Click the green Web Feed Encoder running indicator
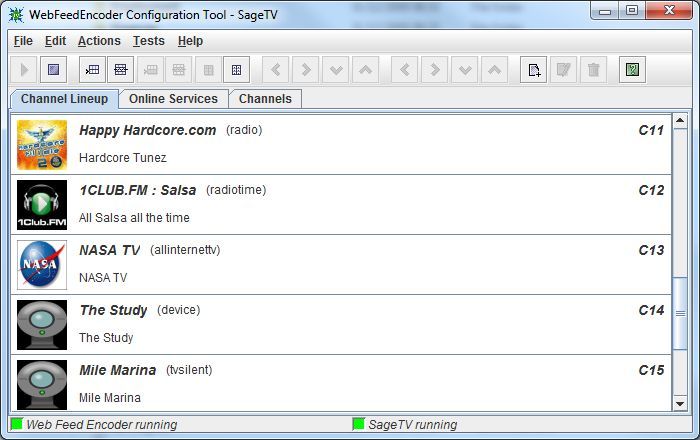700x440 pixels. pos(17,425)
